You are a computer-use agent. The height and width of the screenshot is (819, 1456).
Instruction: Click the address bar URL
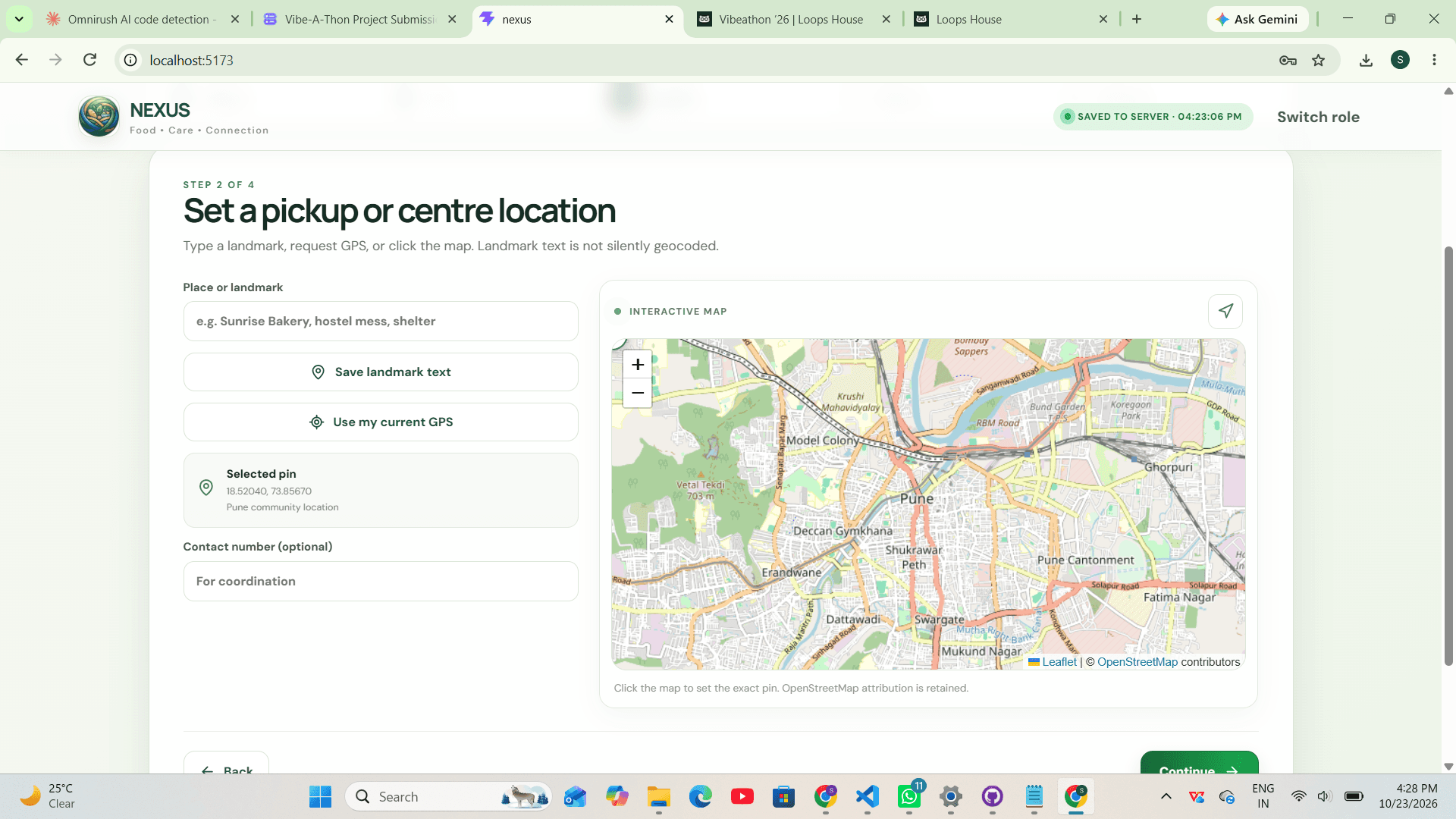(192, 60)
